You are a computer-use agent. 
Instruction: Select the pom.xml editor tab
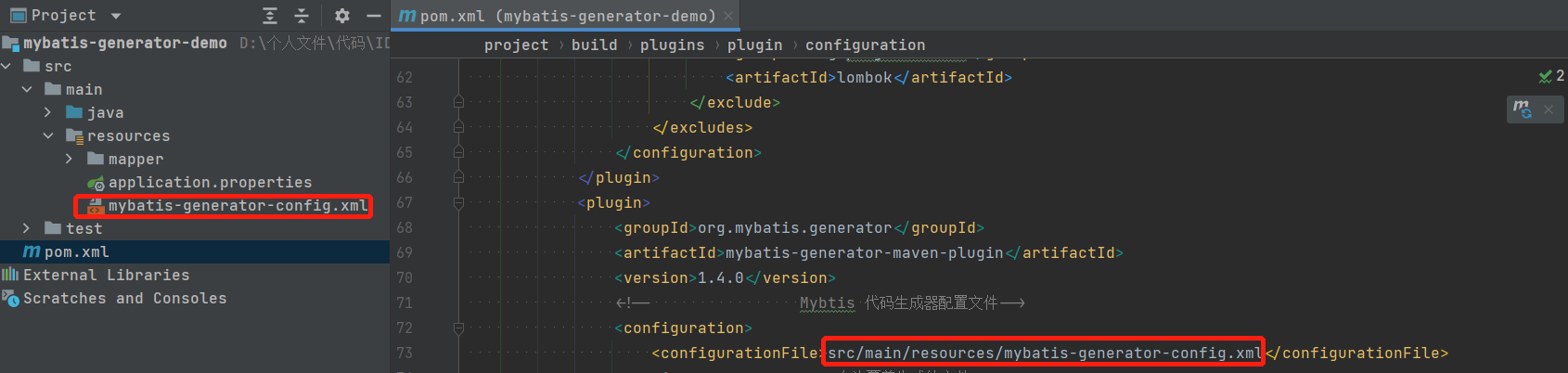[x=559, y=16]
